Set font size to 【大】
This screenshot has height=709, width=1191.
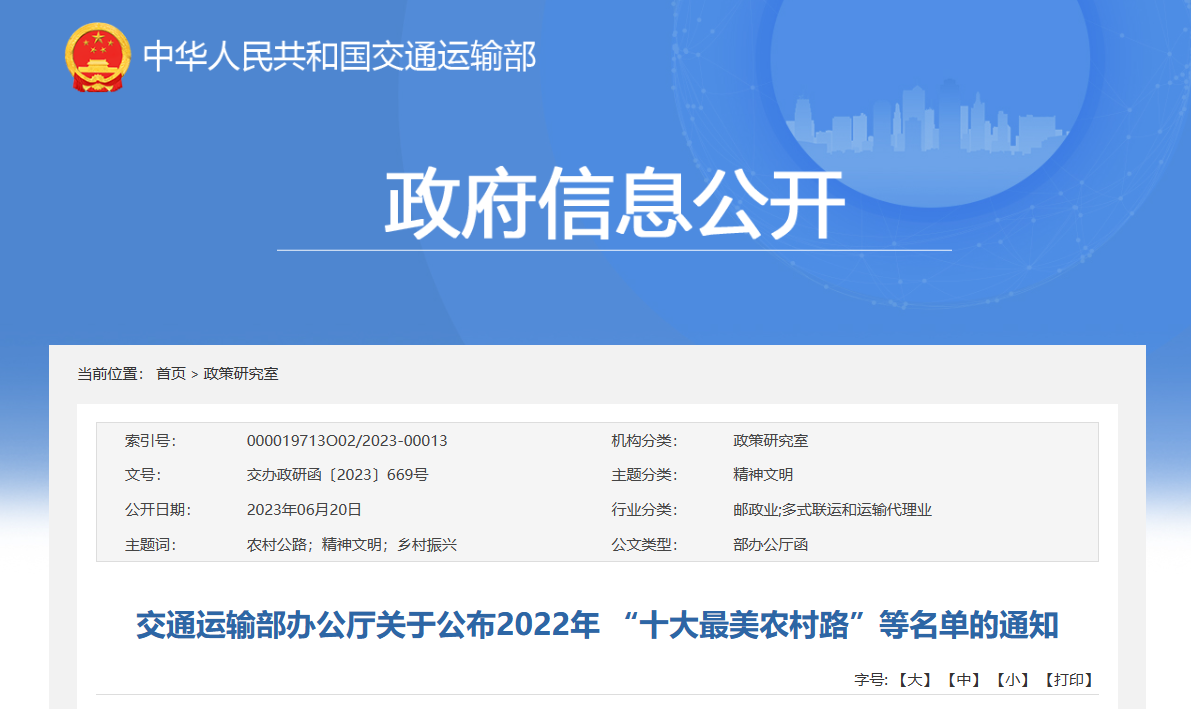pos(914,680)
